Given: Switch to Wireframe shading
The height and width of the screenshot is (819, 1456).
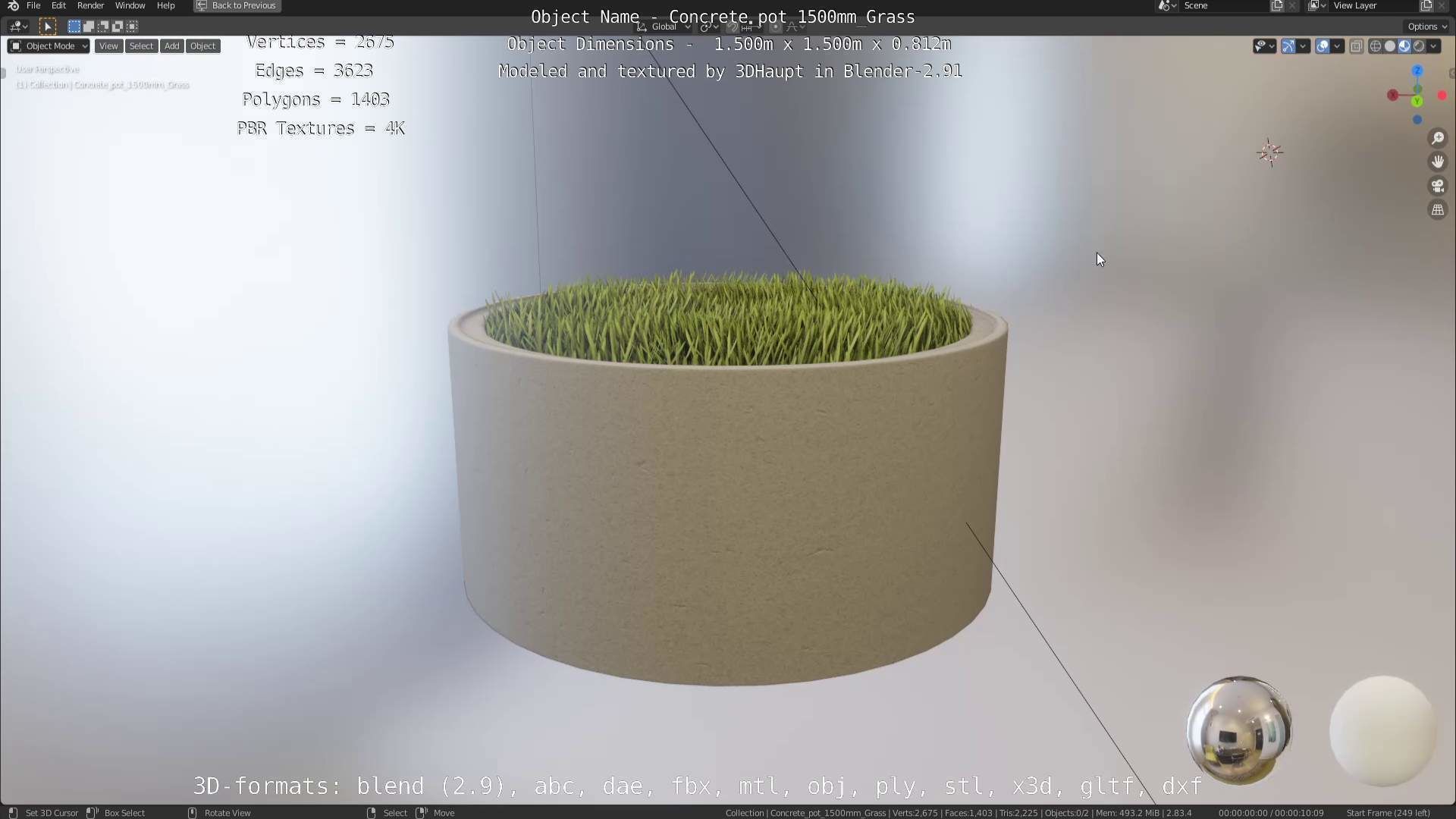Looking at the screenshot, I should (1375, 46).
